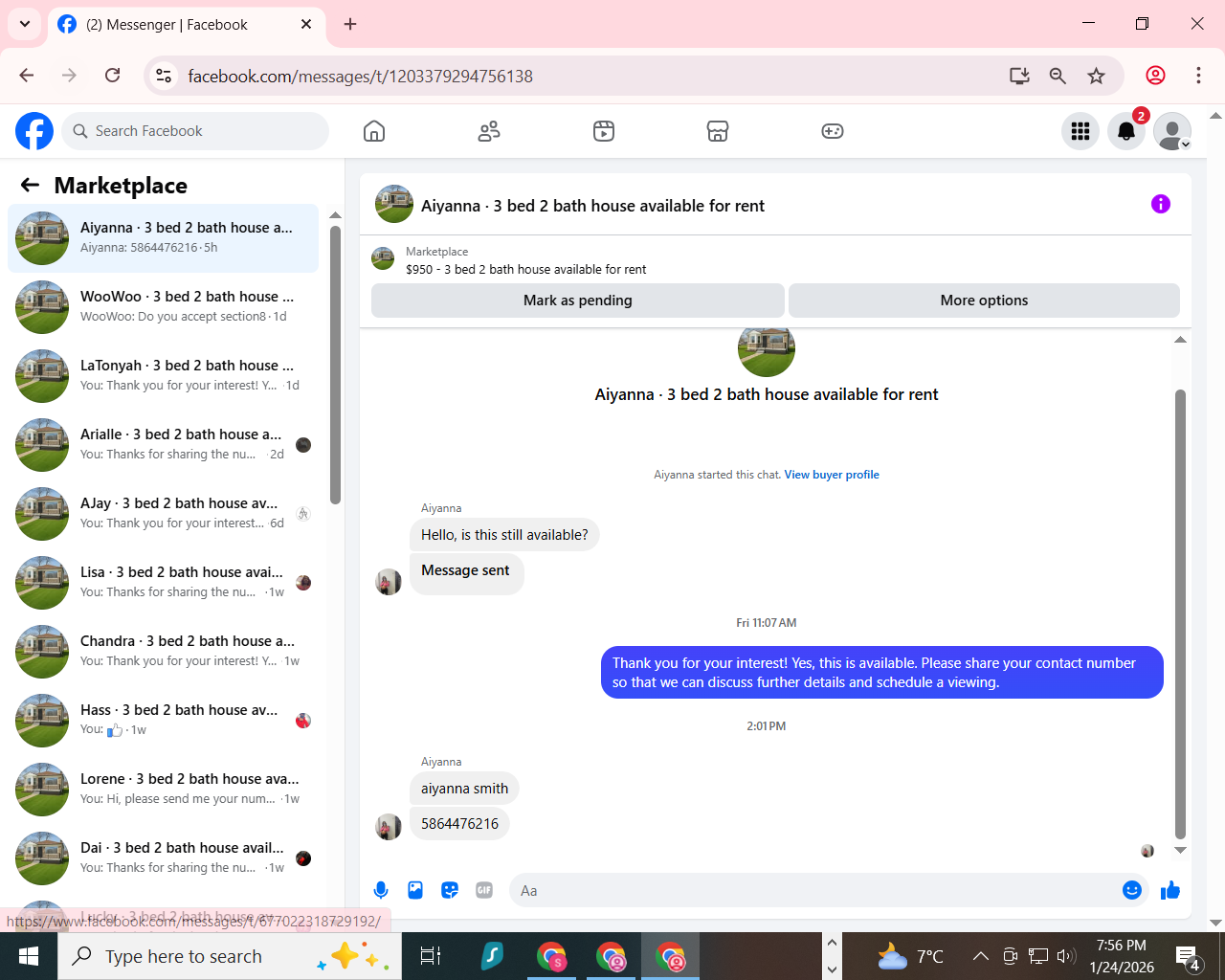Open the weather widget showing 7°C
1225x980 pixels.
[911, 956]
